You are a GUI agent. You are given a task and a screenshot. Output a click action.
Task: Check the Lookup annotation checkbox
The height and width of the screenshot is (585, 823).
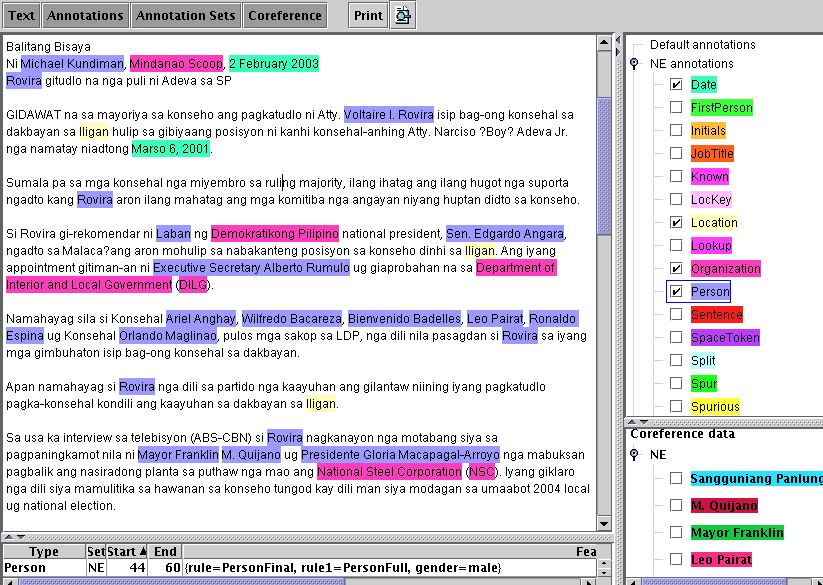pyautogui.click(x=676, y=245)
